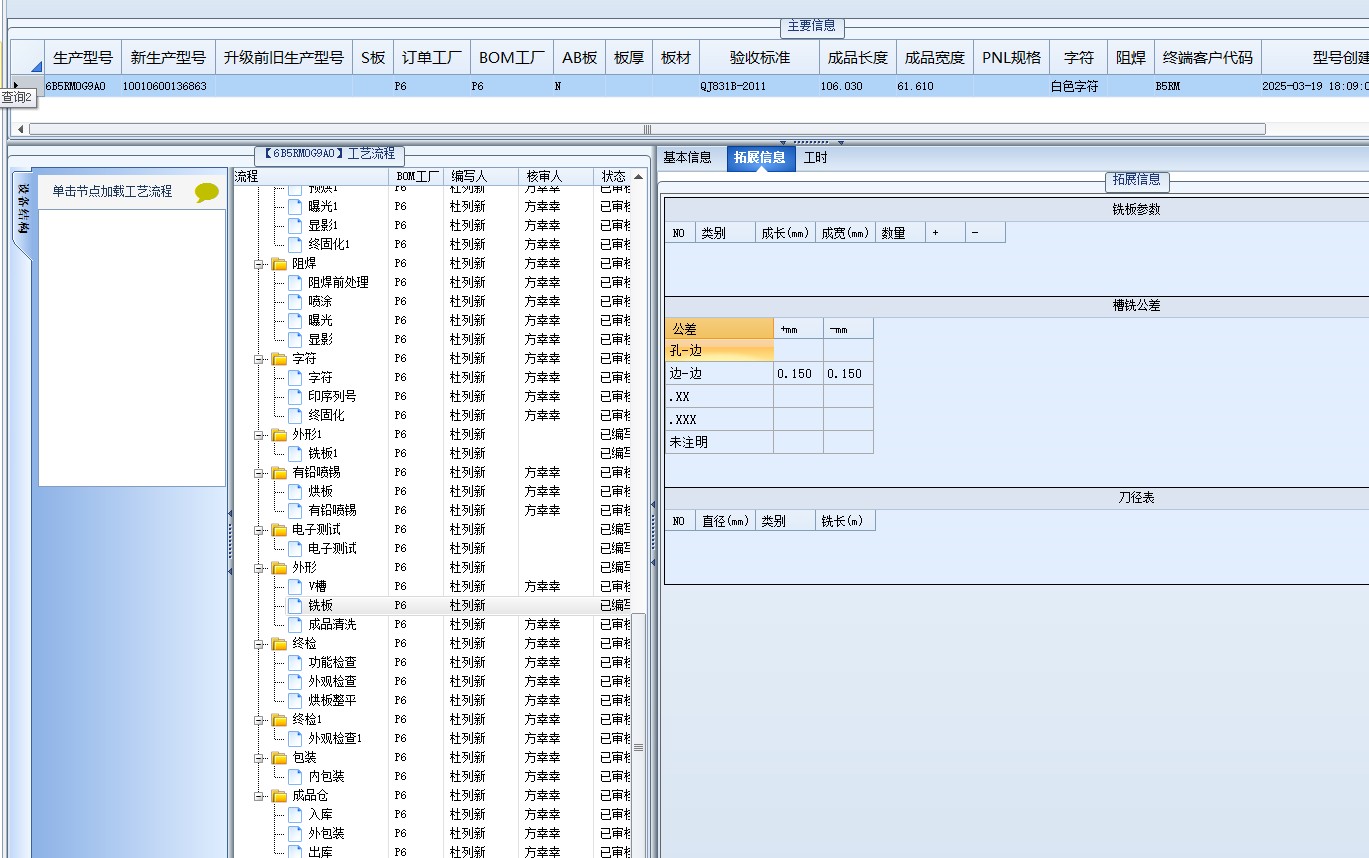Collapse the 成品仓 folder node
This screenshot has width=1369, height=858.
coord(259,796)
